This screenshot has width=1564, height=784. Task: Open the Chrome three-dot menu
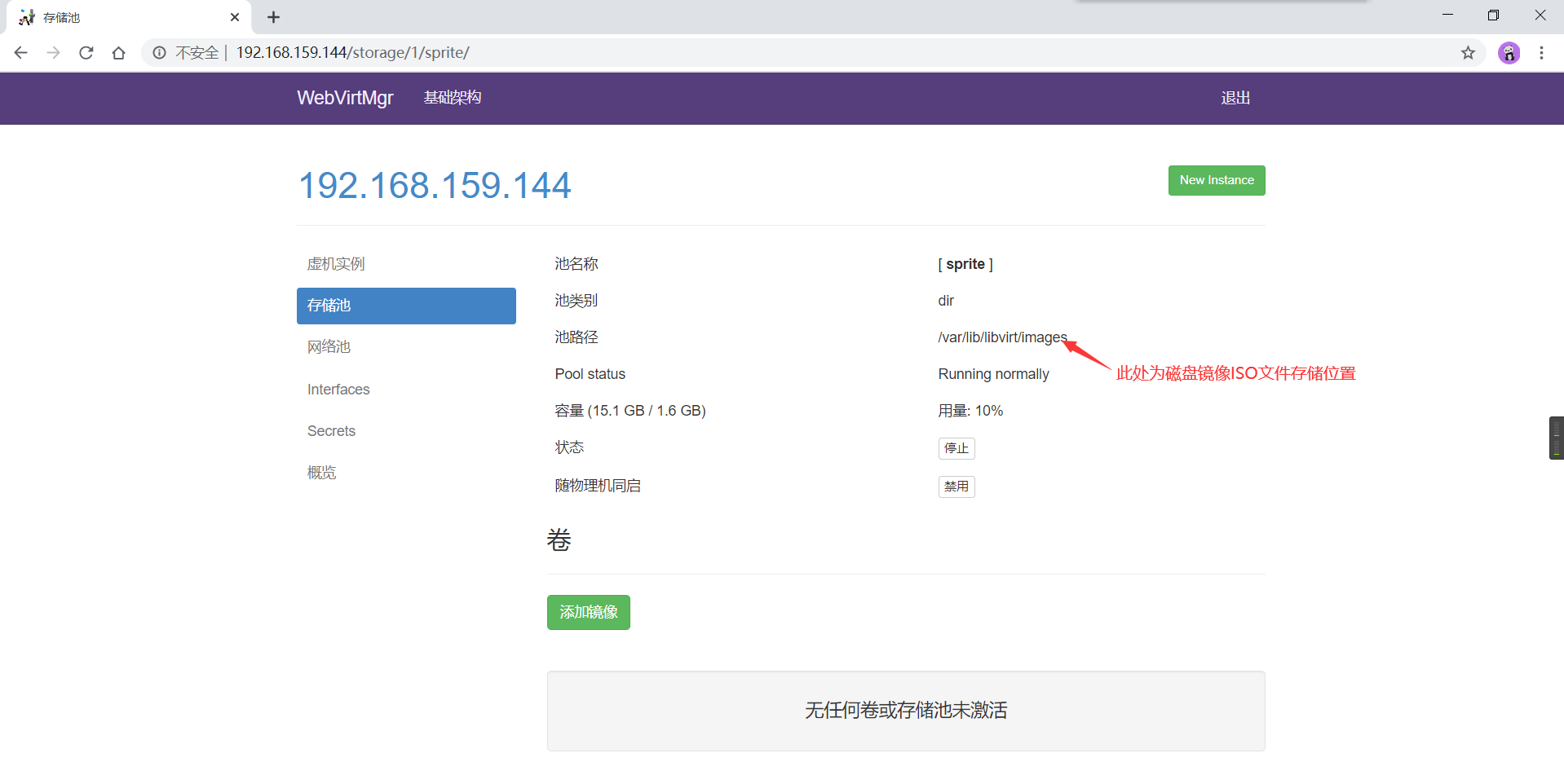pos(1541,53)
